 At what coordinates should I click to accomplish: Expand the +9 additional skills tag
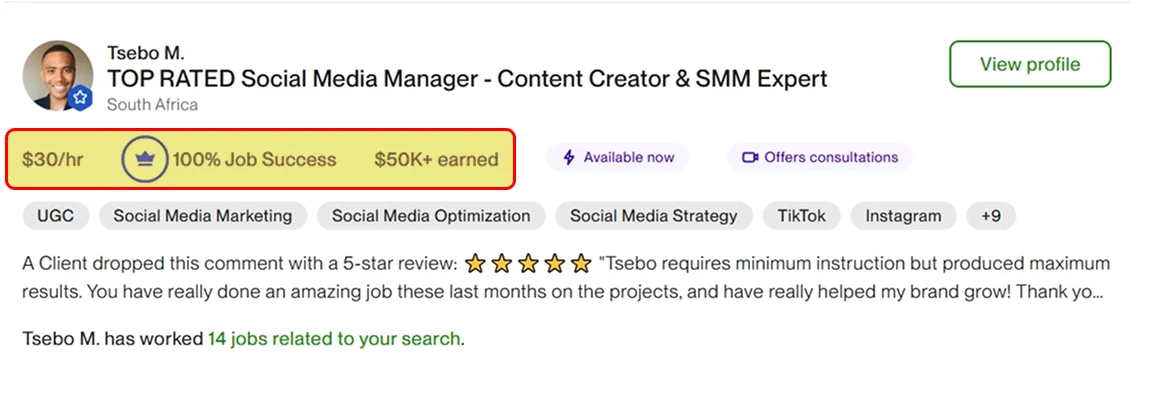[991, 216]
